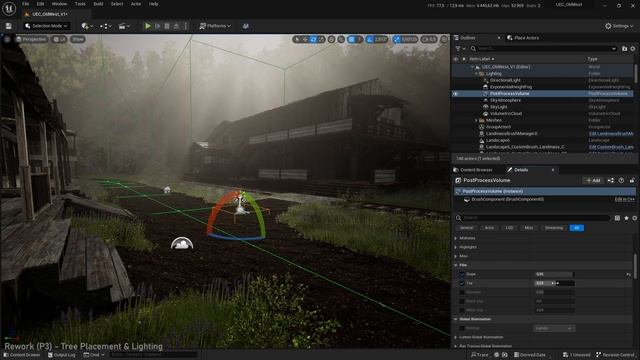Toggle rotation snapping angle in the viewport toolbar
Viewport: 640px width, 360px height.
pyautogui.click(x=370, y=39)
